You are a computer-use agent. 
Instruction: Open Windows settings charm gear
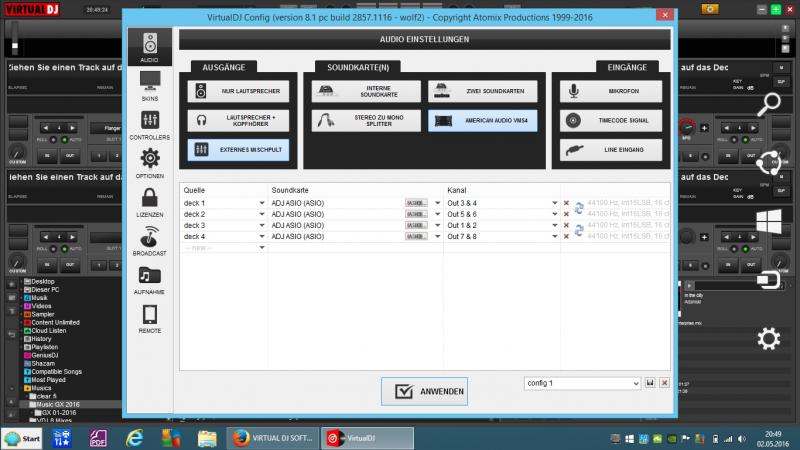[768, 339]
